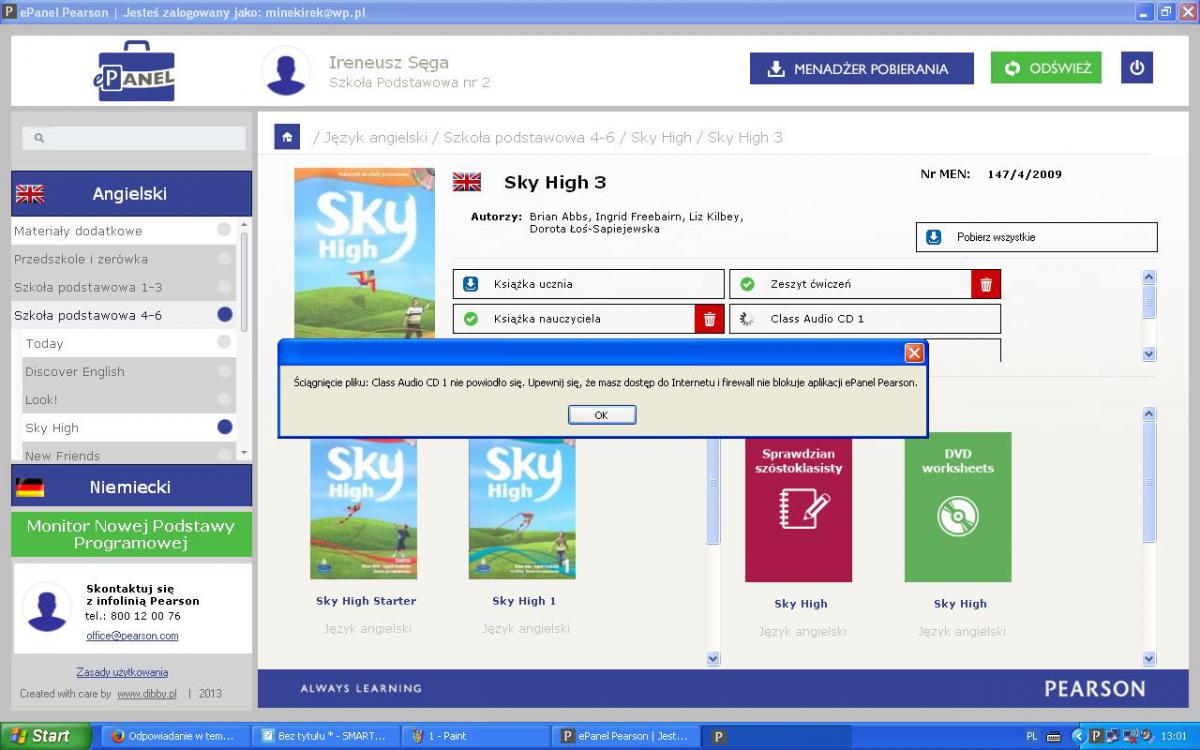Click the Sky High Starter title text
The image size is (1200, 750).
point(366,601)
